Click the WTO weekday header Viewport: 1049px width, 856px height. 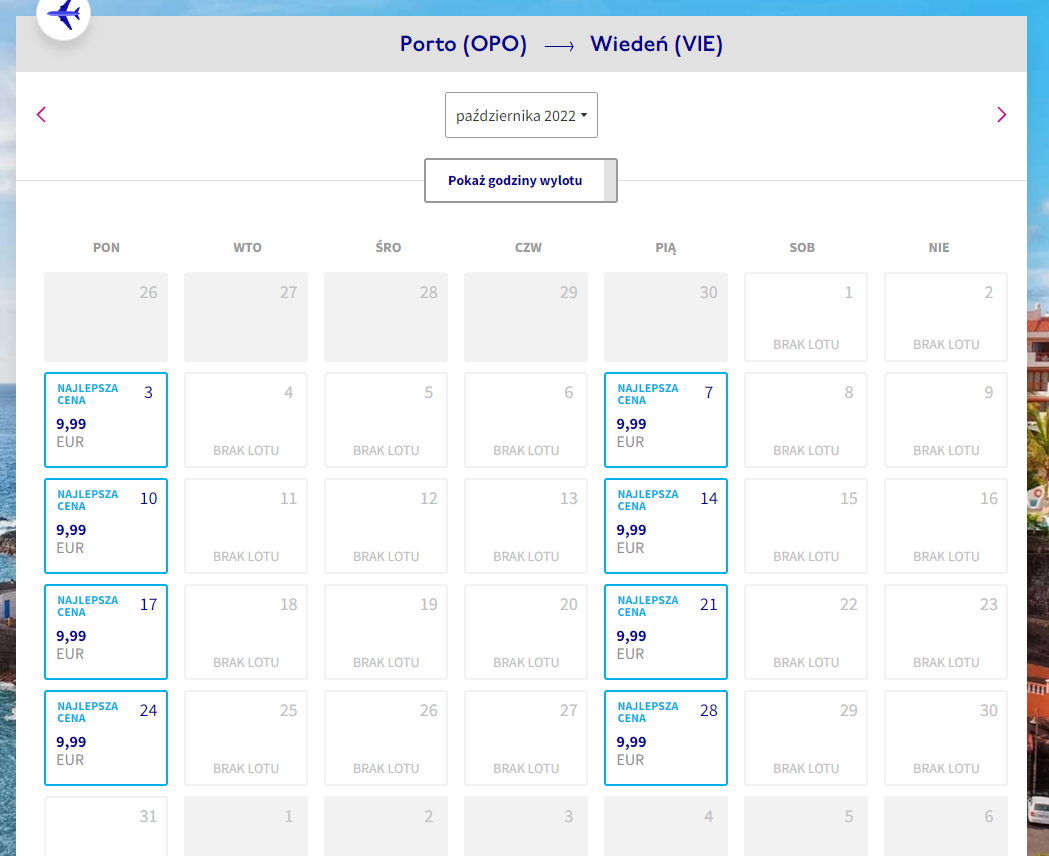pos(247,247)
